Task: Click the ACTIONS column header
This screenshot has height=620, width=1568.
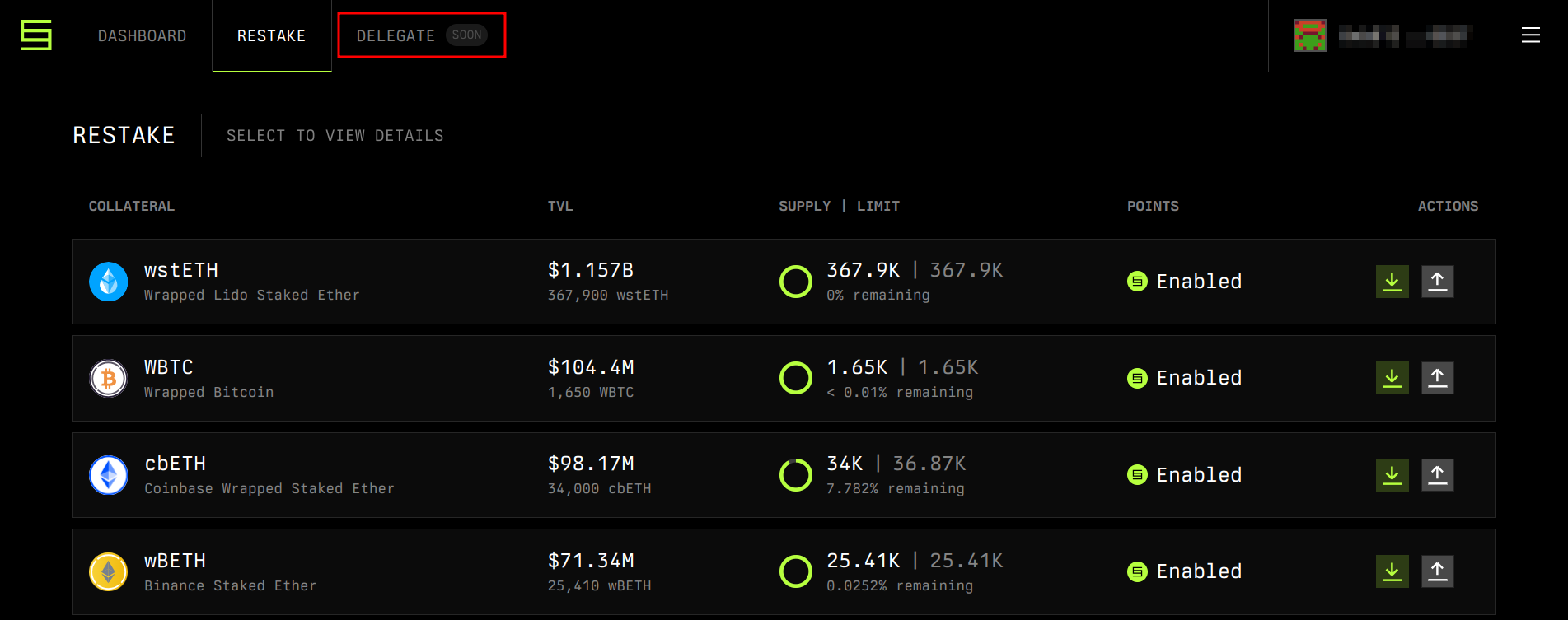Action: pos(1449,206)
